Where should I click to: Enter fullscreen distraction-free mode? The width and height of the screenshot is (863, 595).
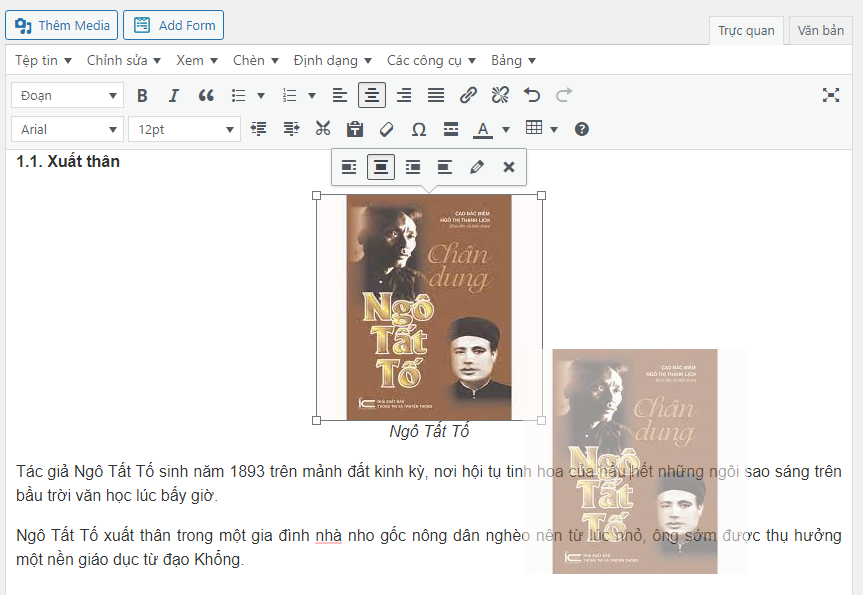[831, 95]
